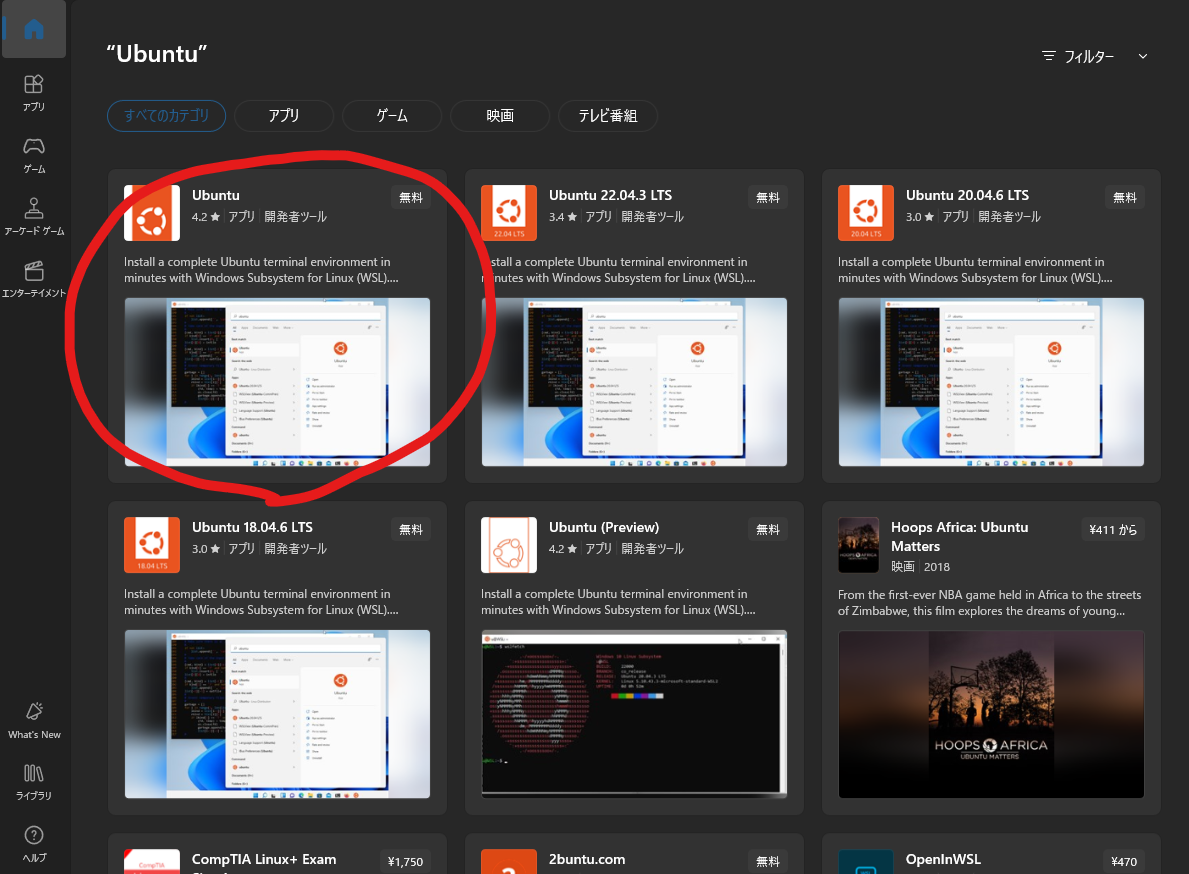Open ライブラリ in sidebar
The height and width of the screenshot is (874, 1189).
click(34, 783)
